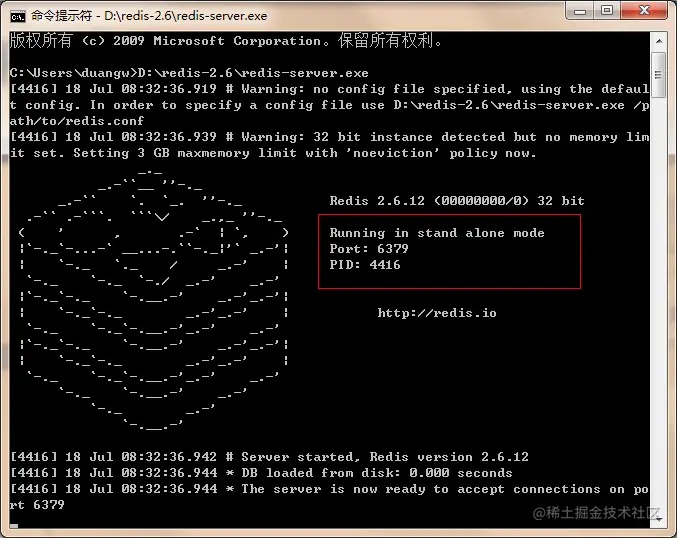677x538 pixels.
Task: Close the redis-server.exe console window
Action: [644, 11]
